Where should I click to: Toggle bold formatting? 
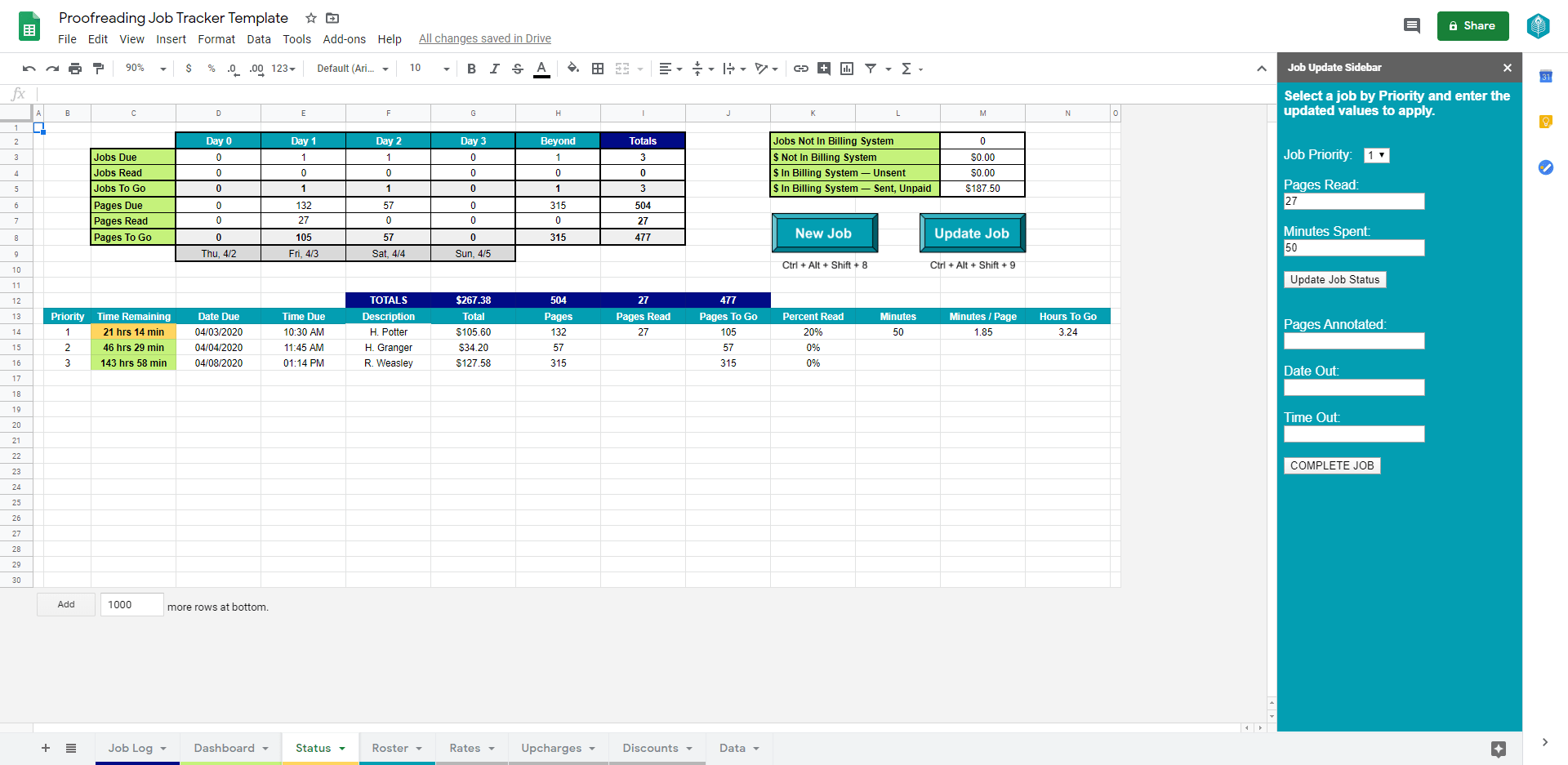pyautogui.click(x=471, y=69)
